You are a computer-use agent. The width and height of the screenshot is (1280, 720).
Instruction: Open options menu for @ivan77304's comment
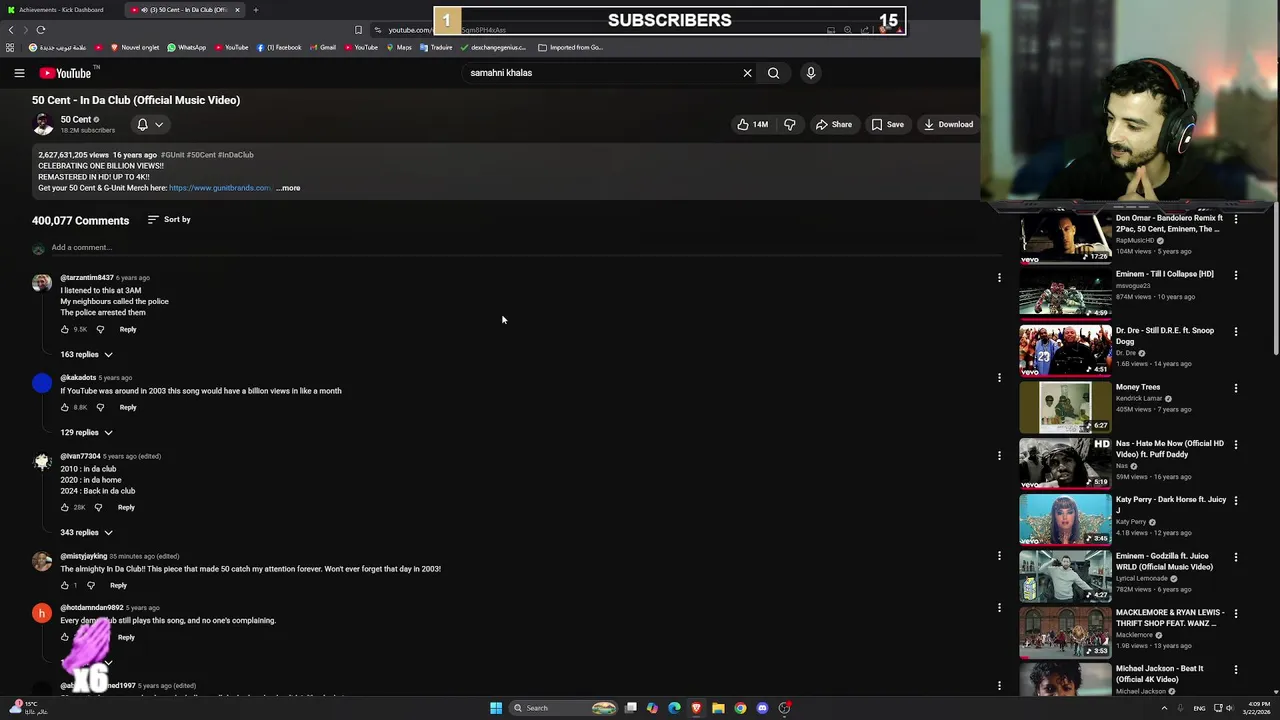coord(999,456)
